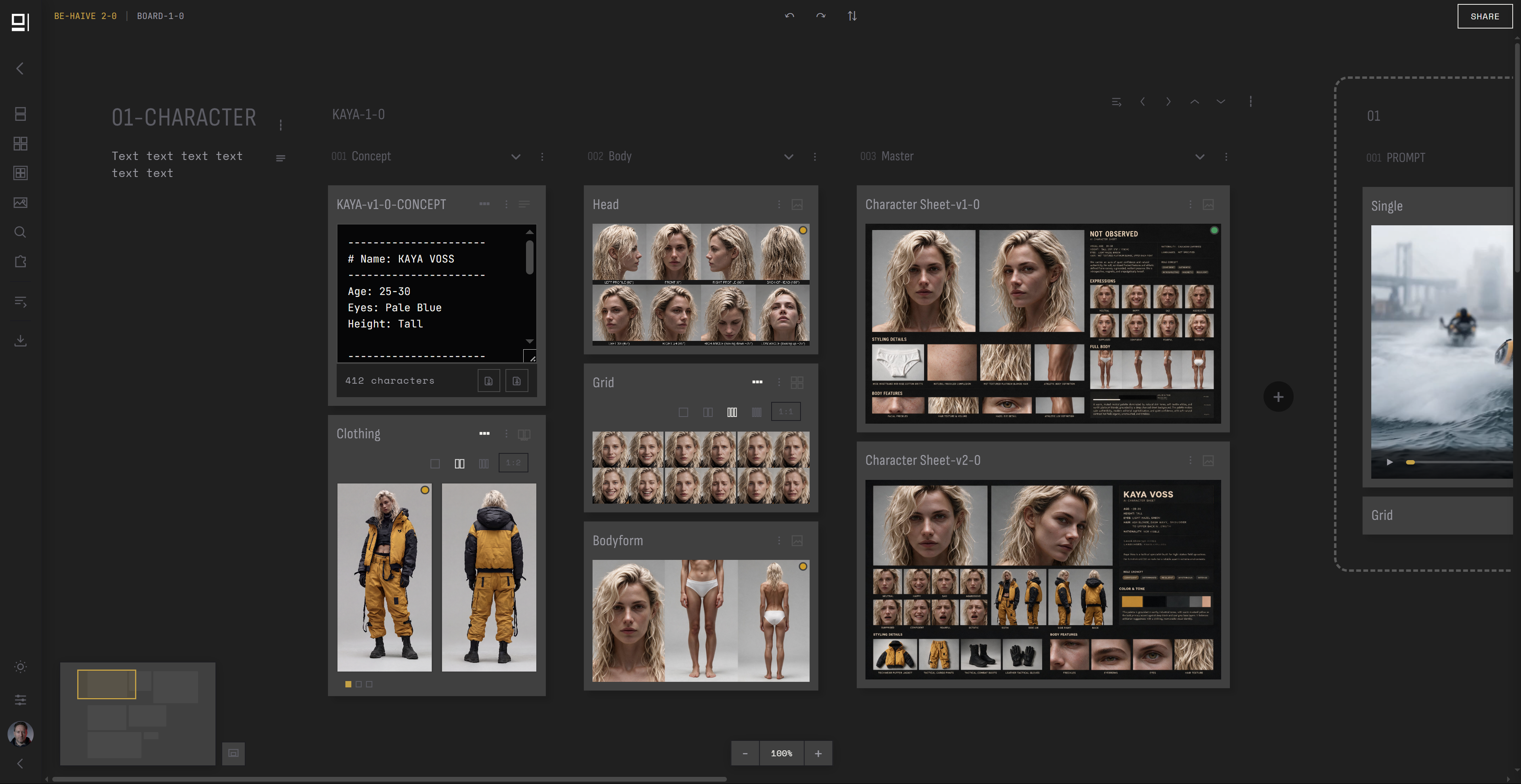This screenshot has height=784, width=1521.
Task: Click the up-down sort arrows icon
Action: tap(852, 16)
